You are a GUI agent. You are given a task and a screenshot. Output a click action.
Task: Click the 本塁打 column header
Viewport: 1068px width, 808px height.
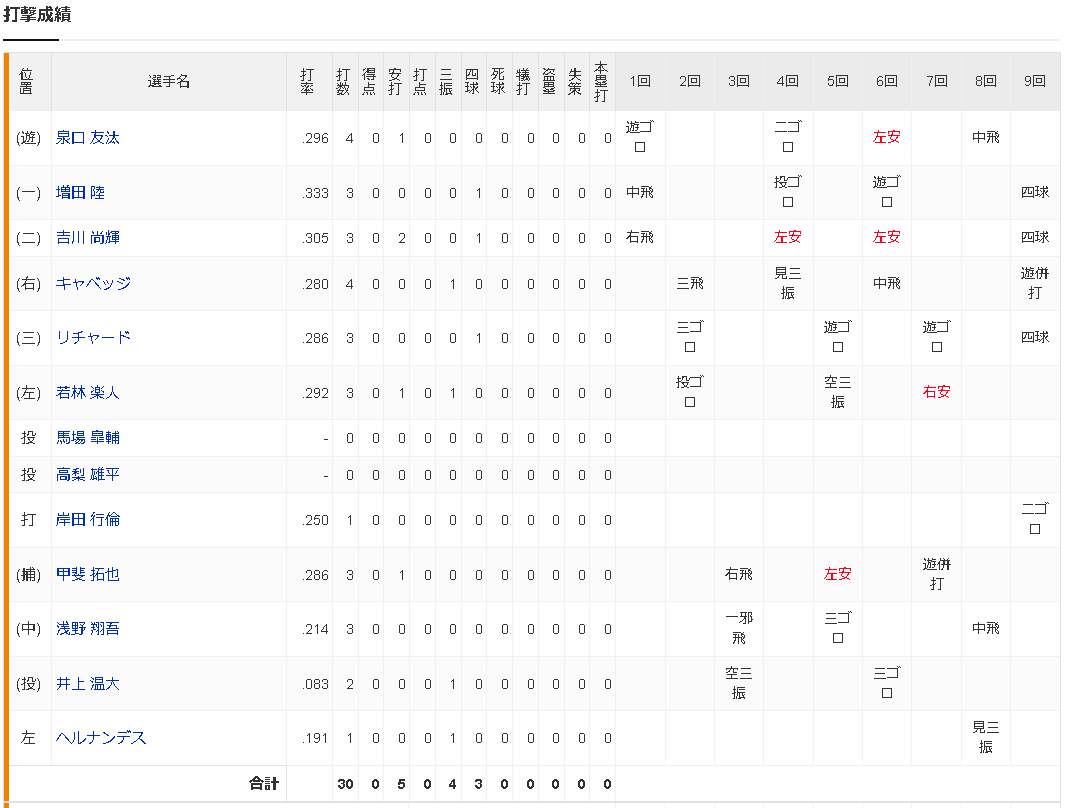tap(601, 82)
